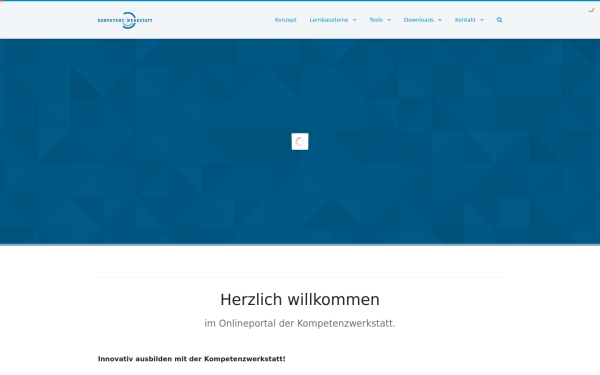The image size is (600, 375).
Task: Open the Kontakt menu
Action: 465,20
